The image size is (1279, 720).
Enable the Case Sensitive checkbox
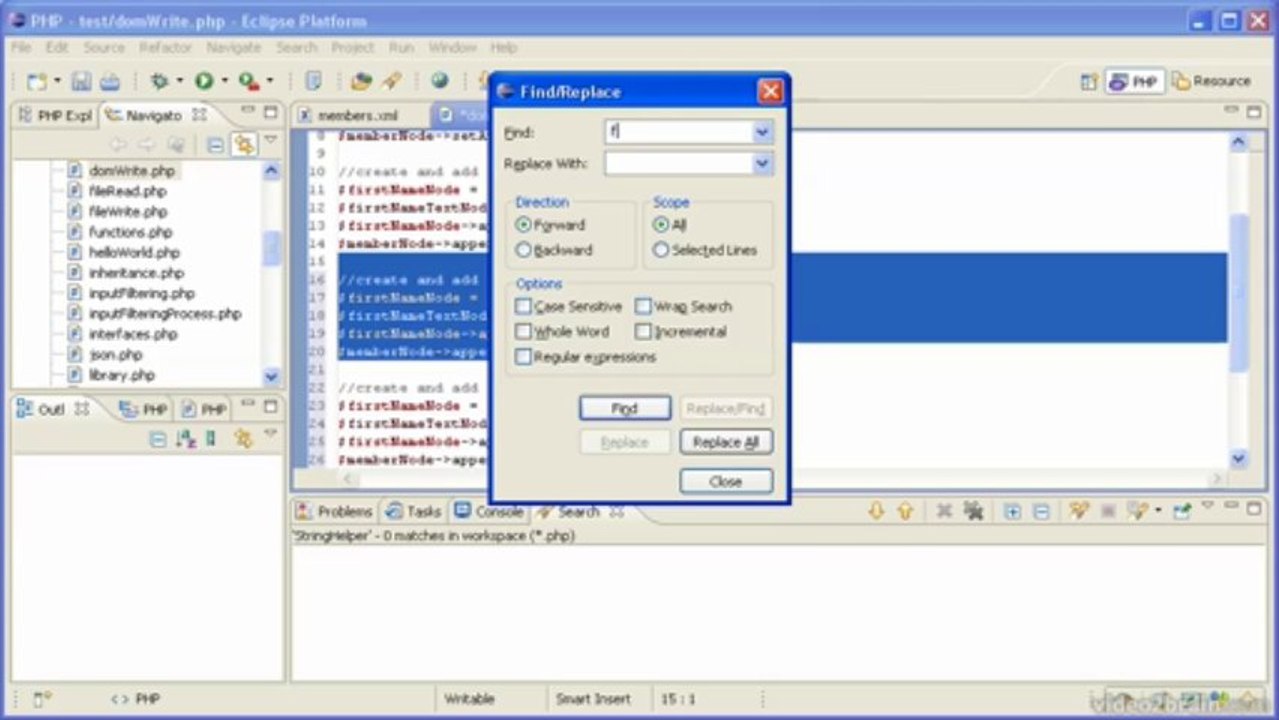click(523, 306)
